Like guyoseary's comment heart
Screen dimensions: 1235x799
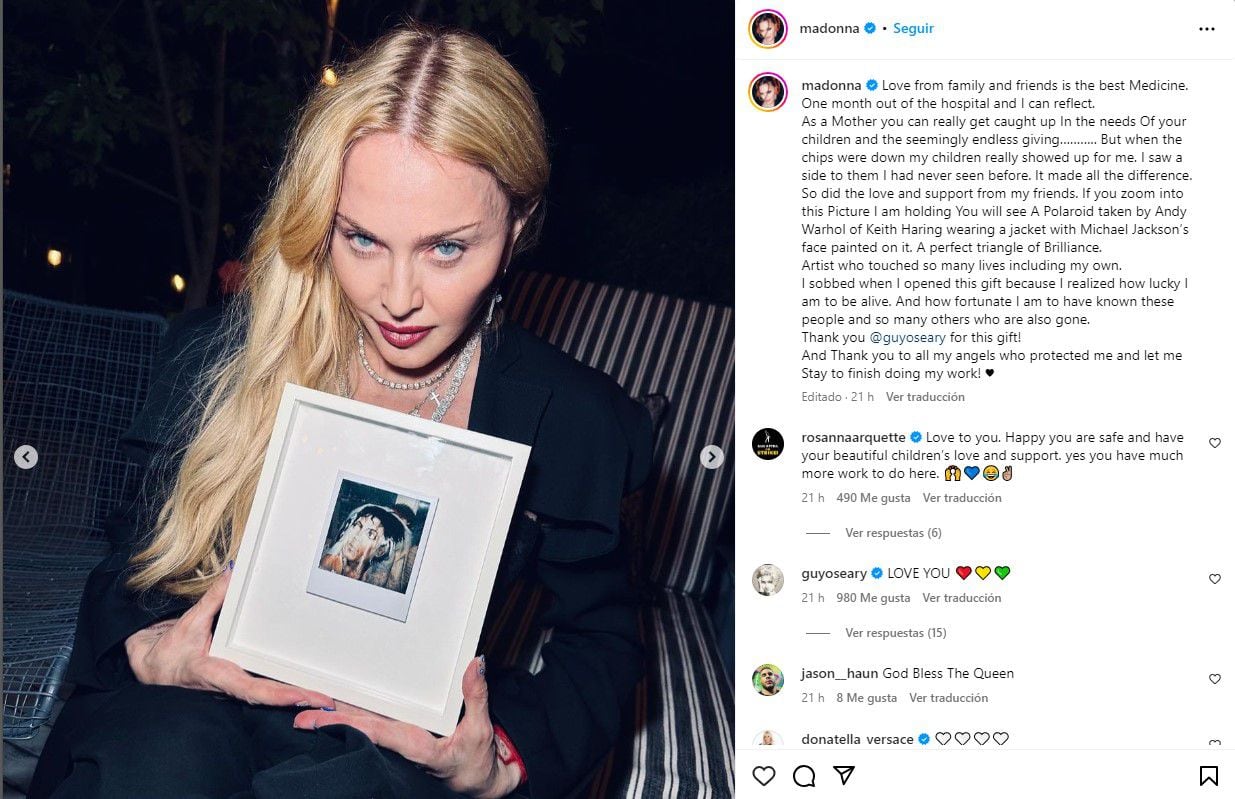coord(1215,579)
